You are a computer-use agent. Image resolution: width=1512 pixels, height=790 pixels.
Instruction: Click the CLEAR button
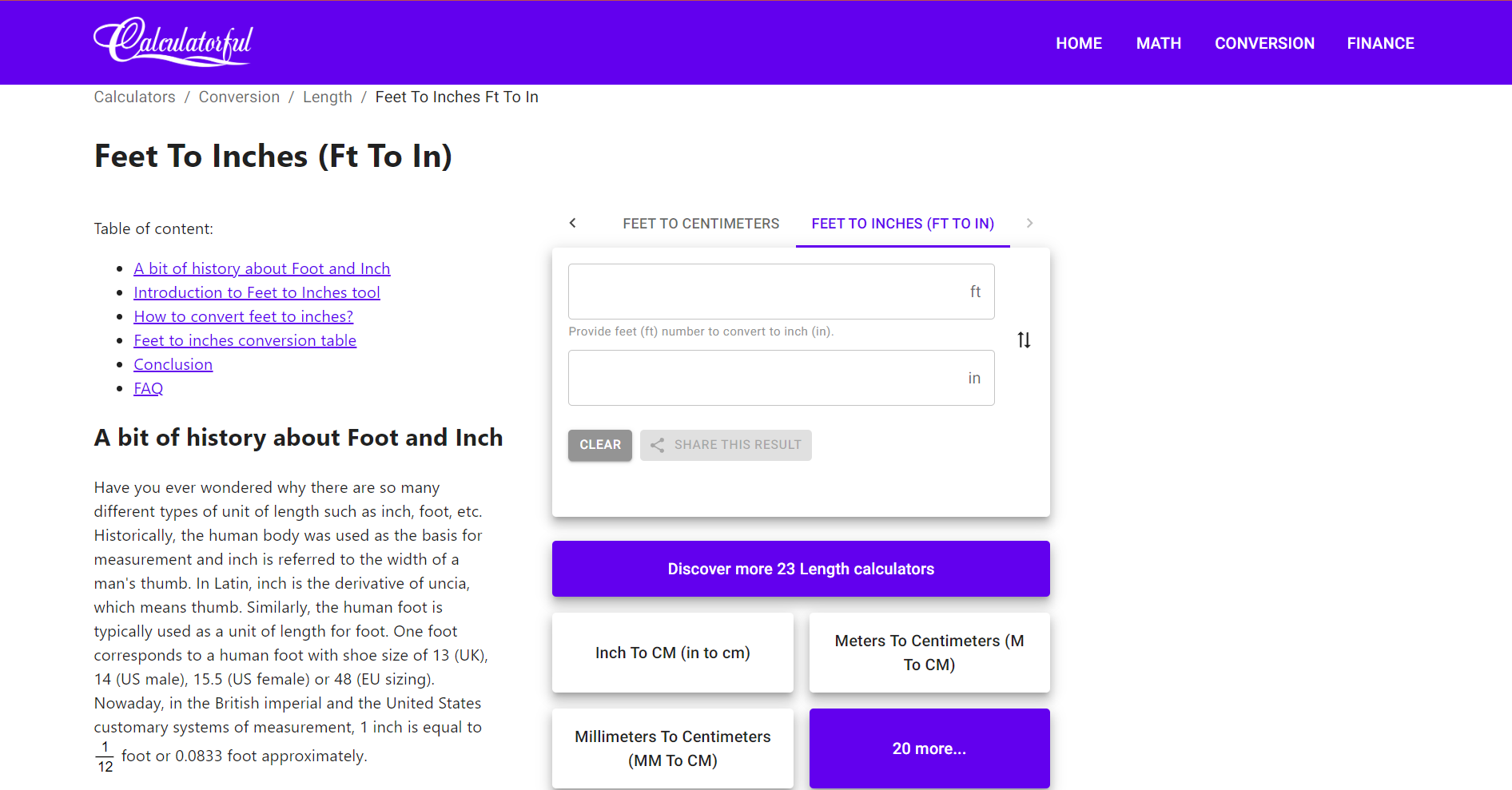pyautogui.click(x=600, y=445)
